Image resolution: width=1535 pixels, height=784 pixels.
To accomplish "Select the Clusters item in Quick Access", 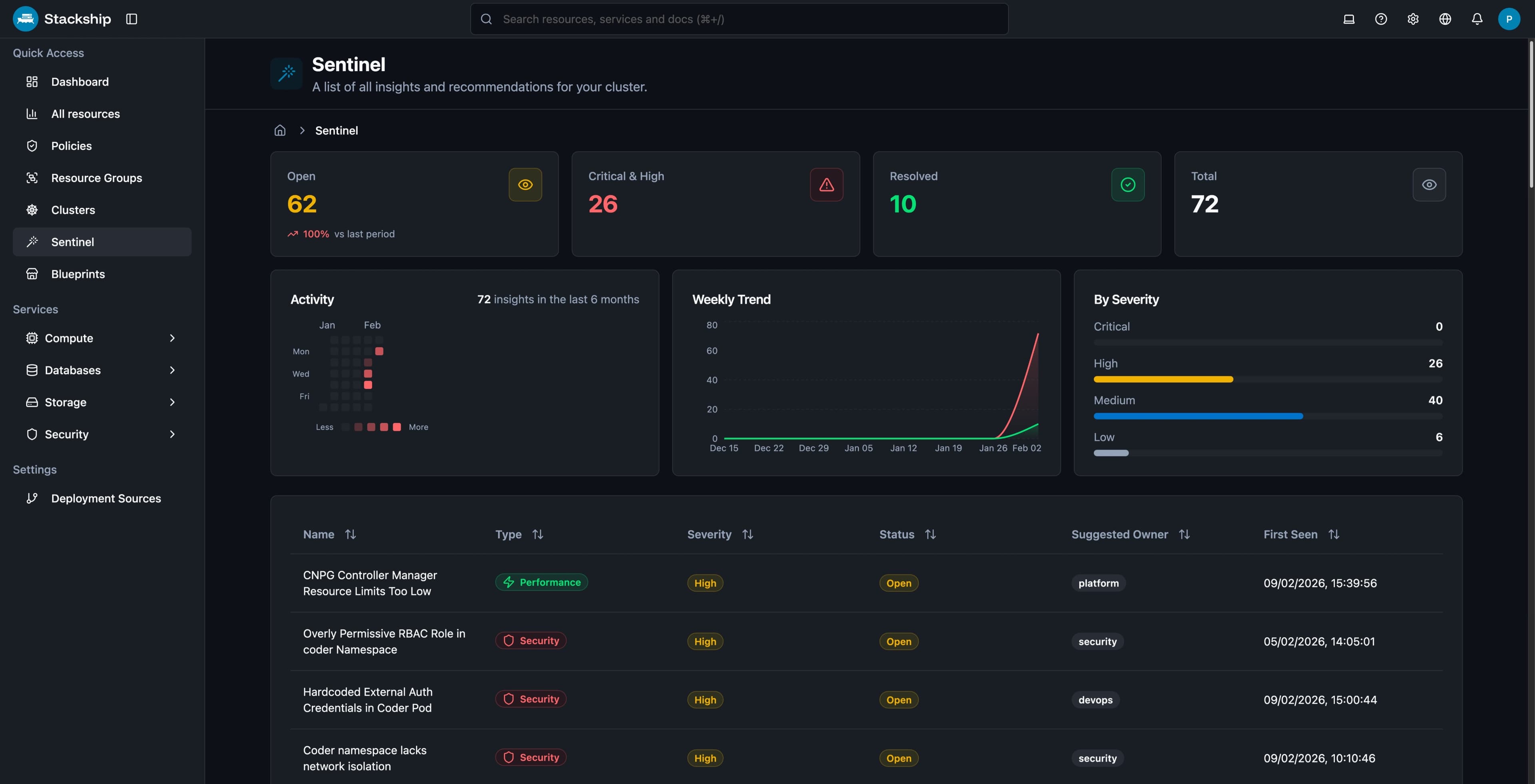I will 73,210.
